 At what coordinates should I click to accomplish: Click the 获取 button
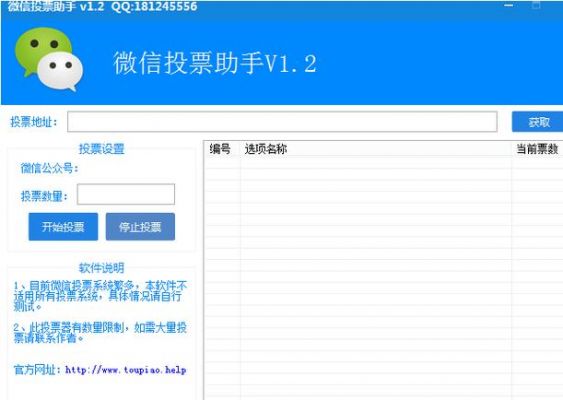tap(538, 122)
